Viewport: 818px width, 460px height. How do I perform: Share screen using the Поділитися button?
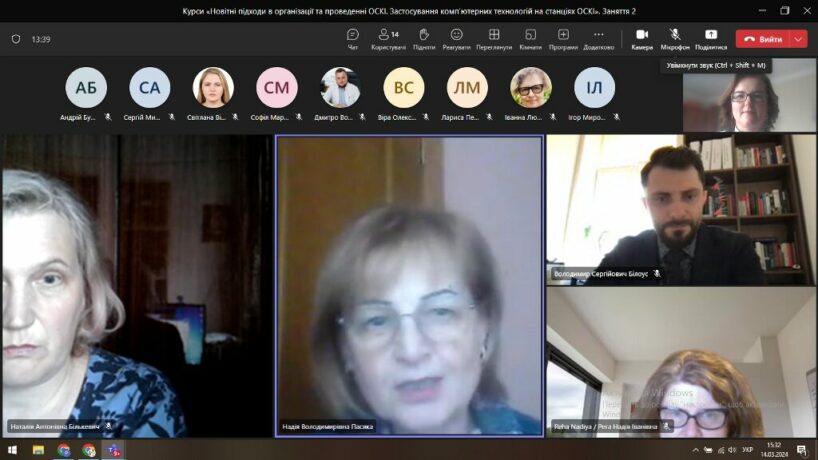point(711,38)
